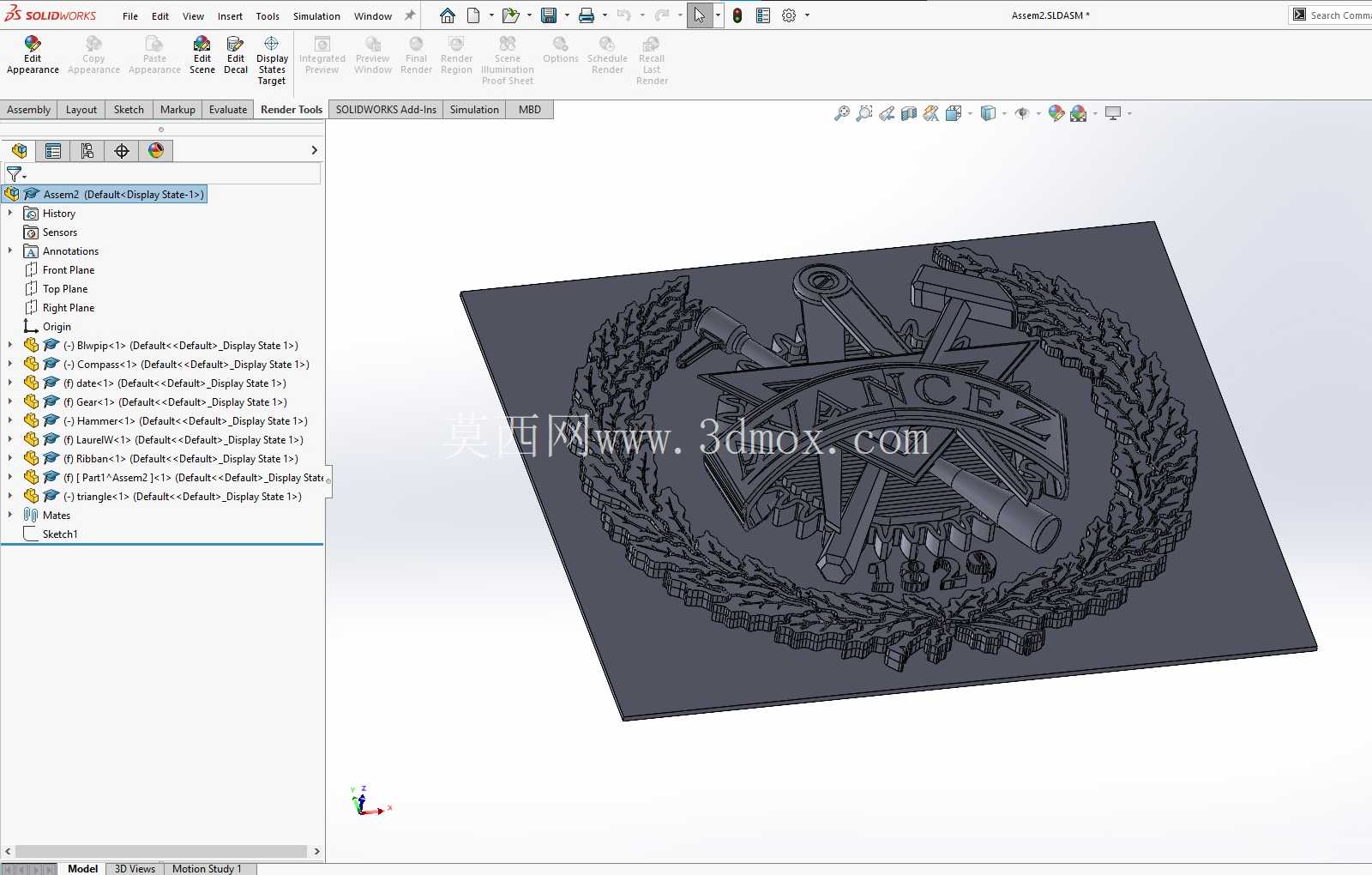
Task: Create a New document
Action: 473,15
